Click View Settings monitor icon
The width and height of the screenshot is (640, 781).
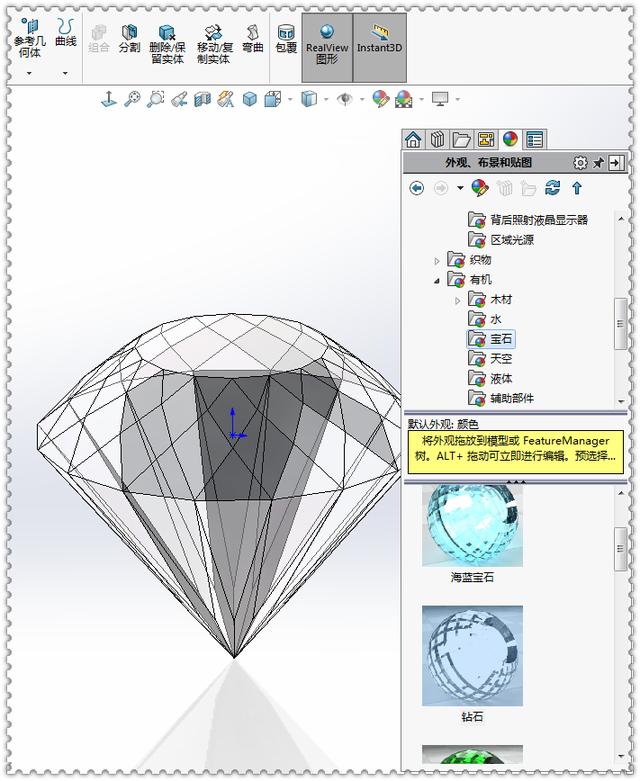tap(440, 99)
